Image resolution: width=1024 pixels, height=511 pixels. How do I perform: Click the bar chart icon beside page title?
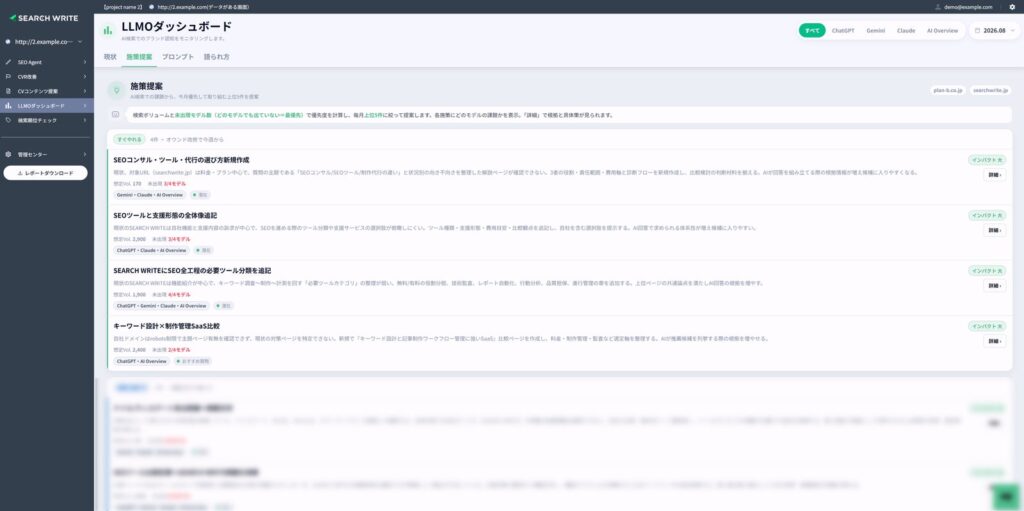[x=107, y=30]
